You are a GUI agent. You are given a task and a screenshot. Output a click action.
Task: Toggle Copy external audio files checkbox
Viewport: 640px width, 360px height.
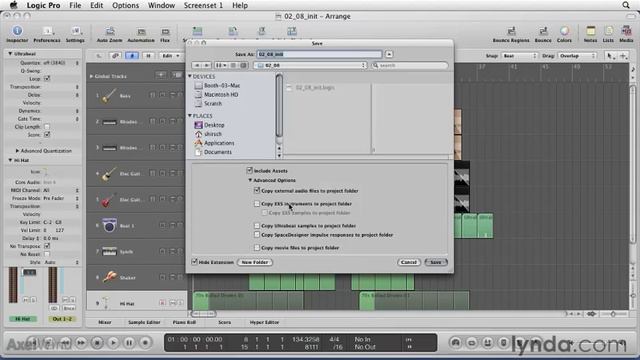tap(257, 190)
